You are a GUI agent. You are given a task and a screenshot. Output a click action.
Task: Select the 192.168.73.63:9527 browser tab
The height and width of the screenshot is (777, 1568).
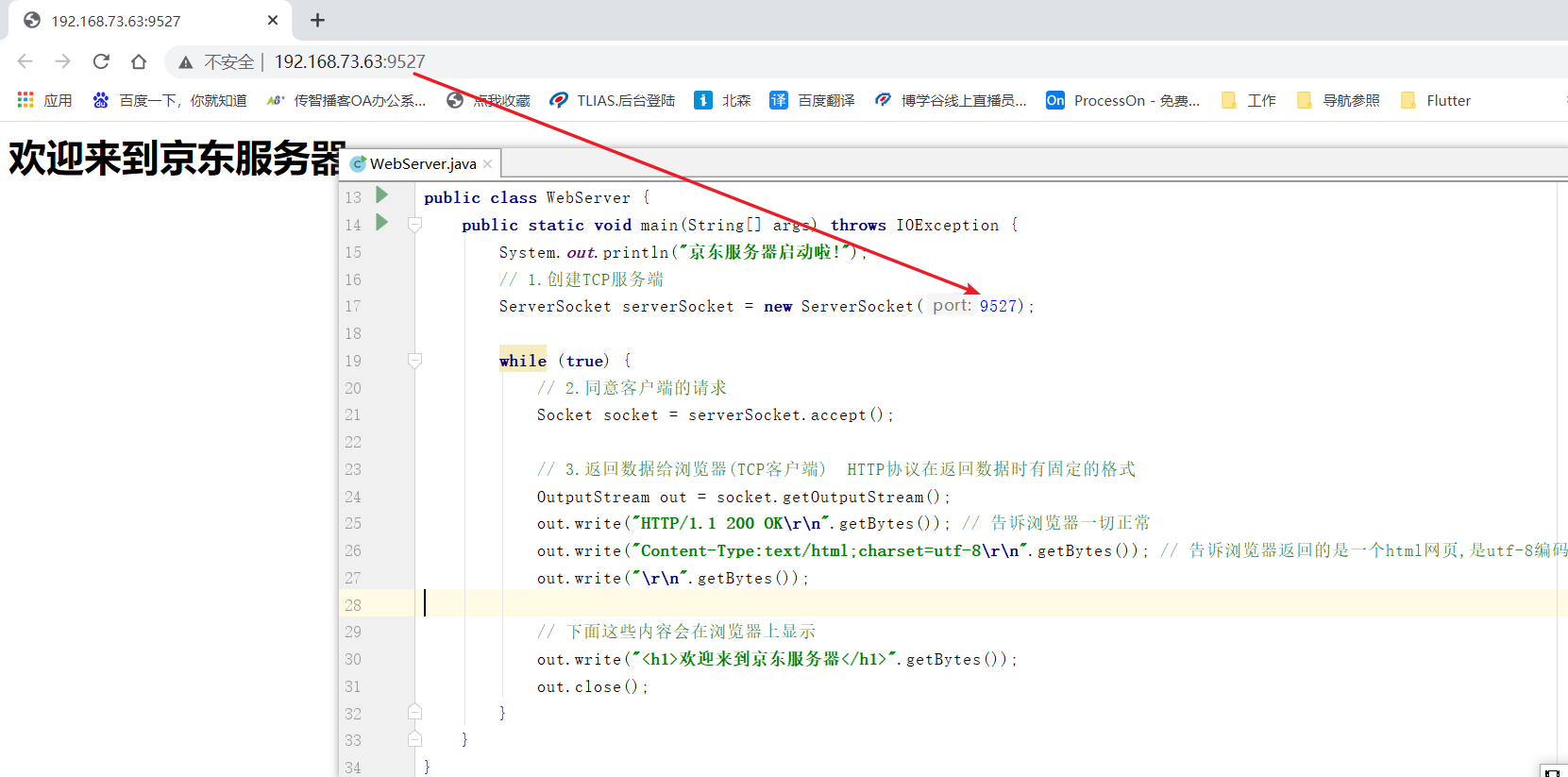pos(151,20)
